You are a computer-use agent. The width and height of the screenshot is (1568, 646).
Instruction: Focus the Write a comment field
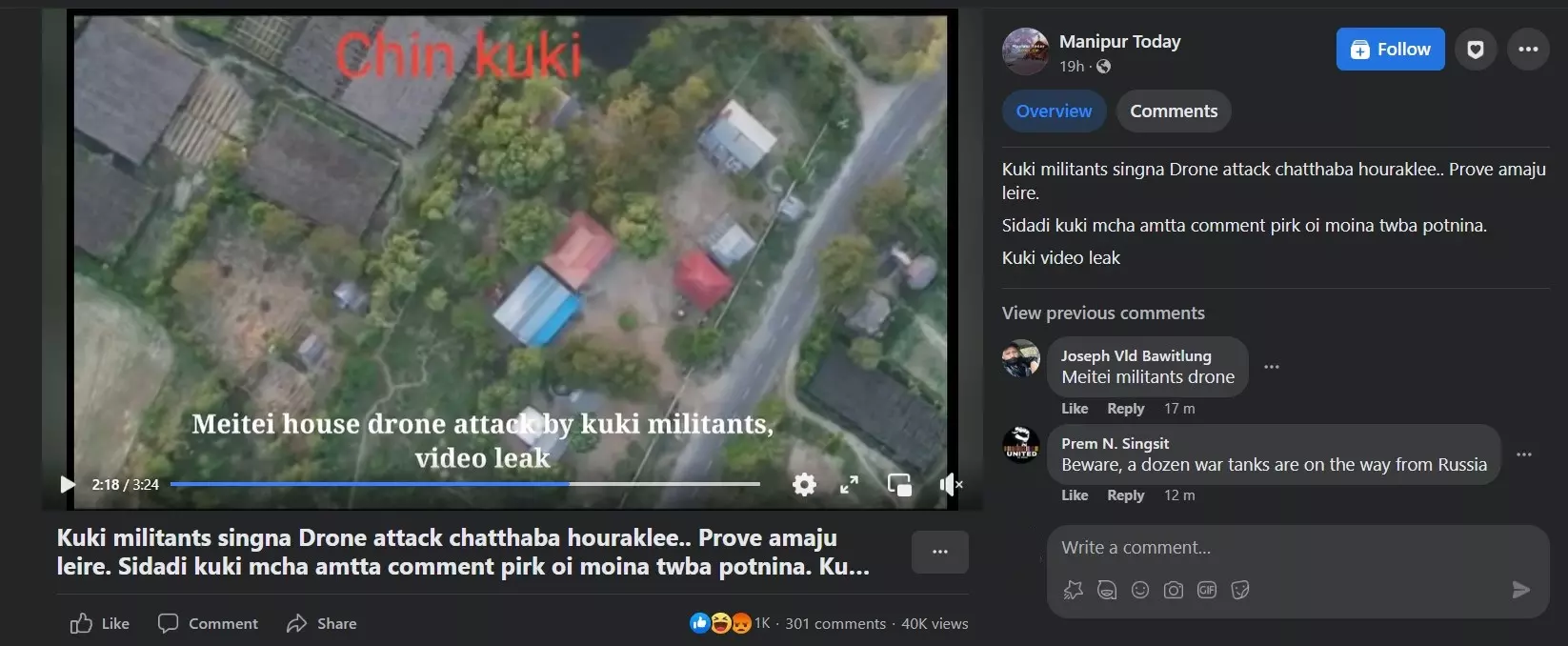pyautogui.click(x=1297, y=548)
